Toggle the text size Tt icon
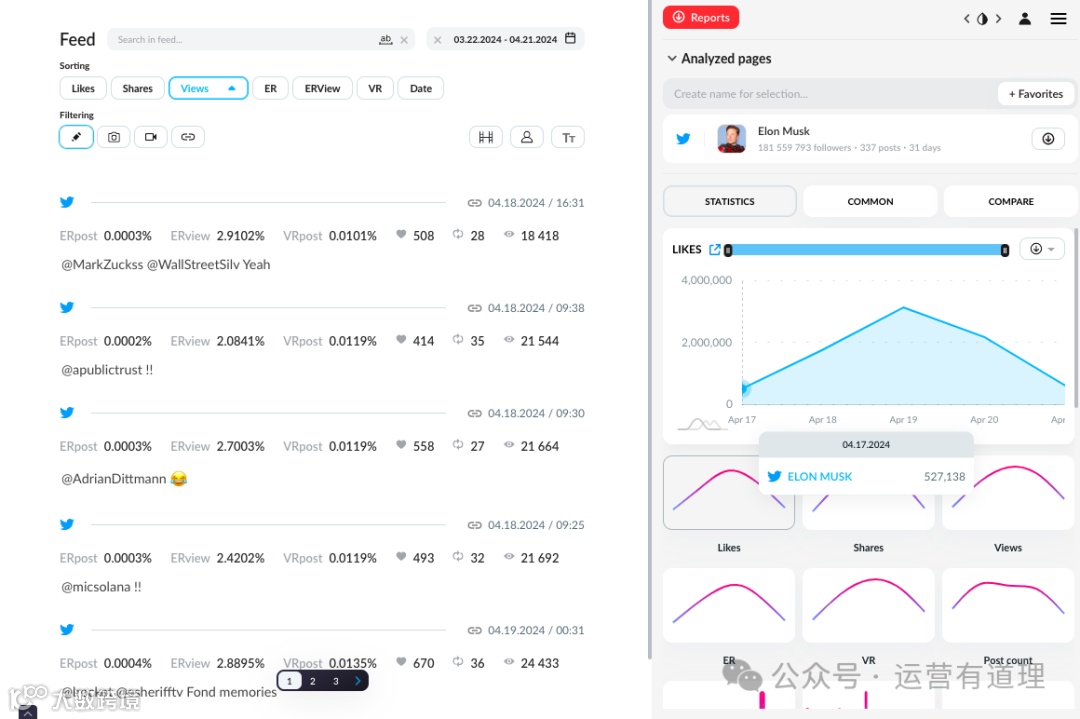This screenshot has width=1080, height=719. coord(568,138)
